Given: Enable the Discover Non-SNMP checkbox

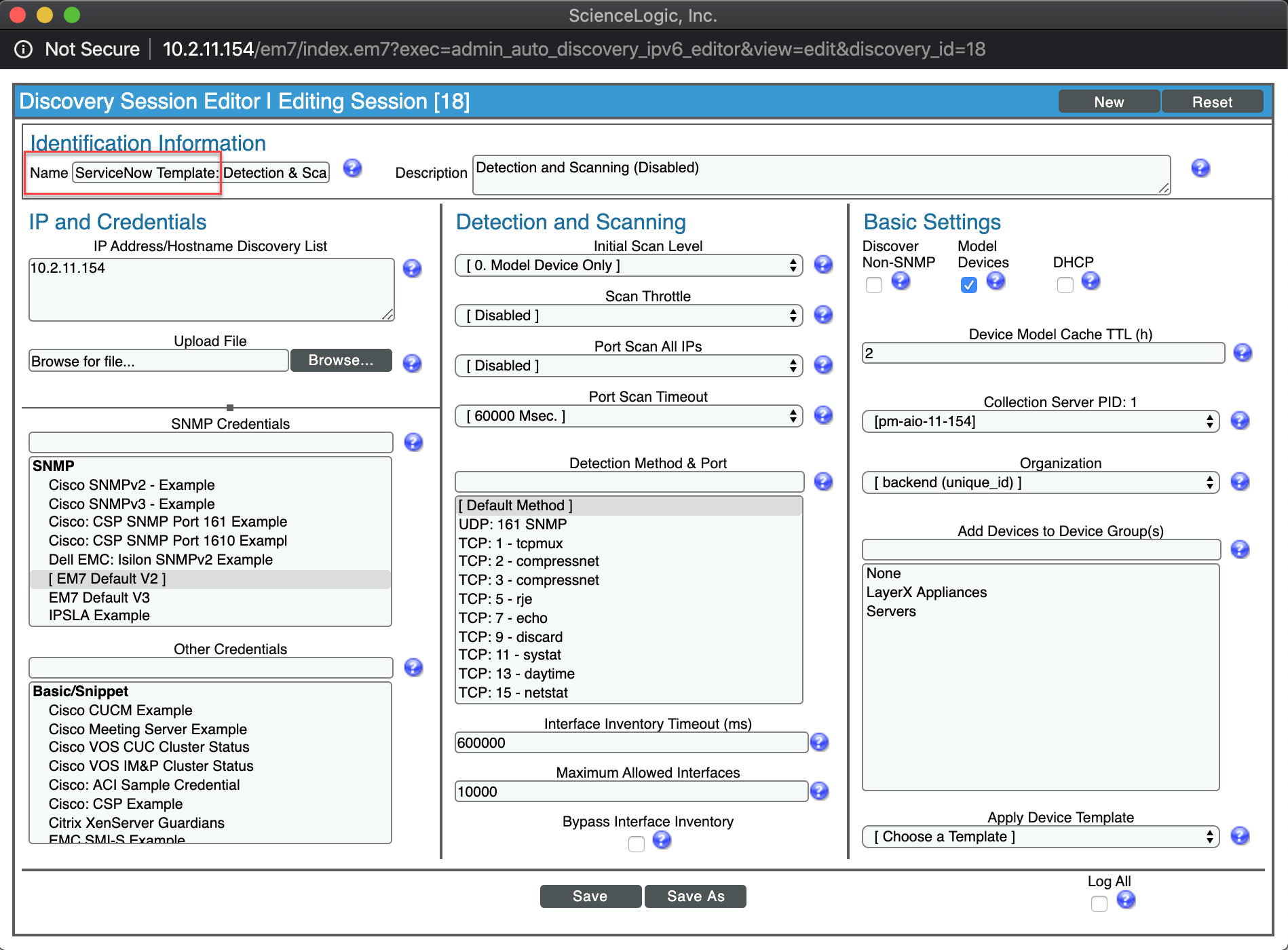Looking at the screenshot, I should [x=873, y=285].
